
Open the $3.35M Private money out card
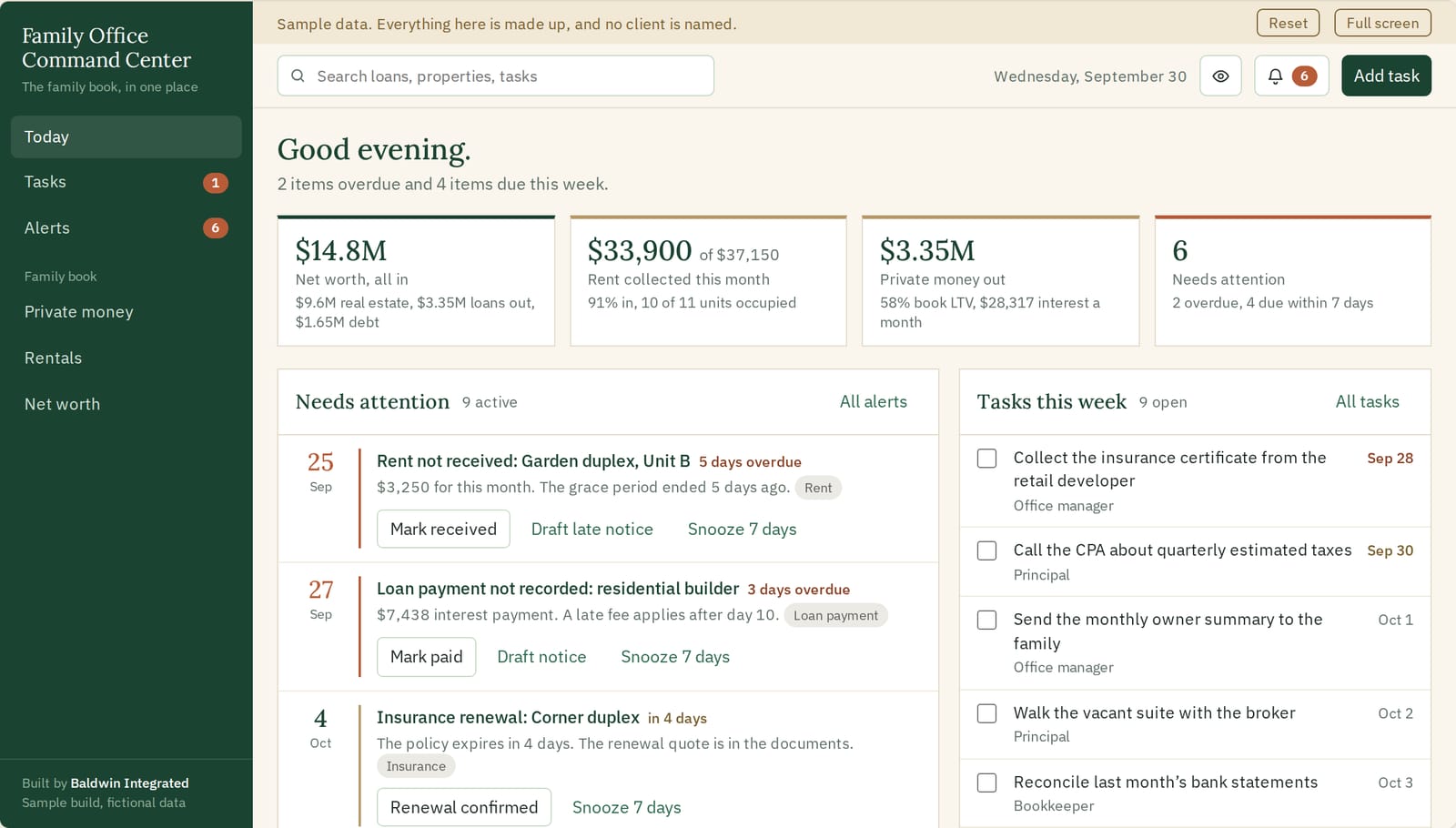point(1000,281)
